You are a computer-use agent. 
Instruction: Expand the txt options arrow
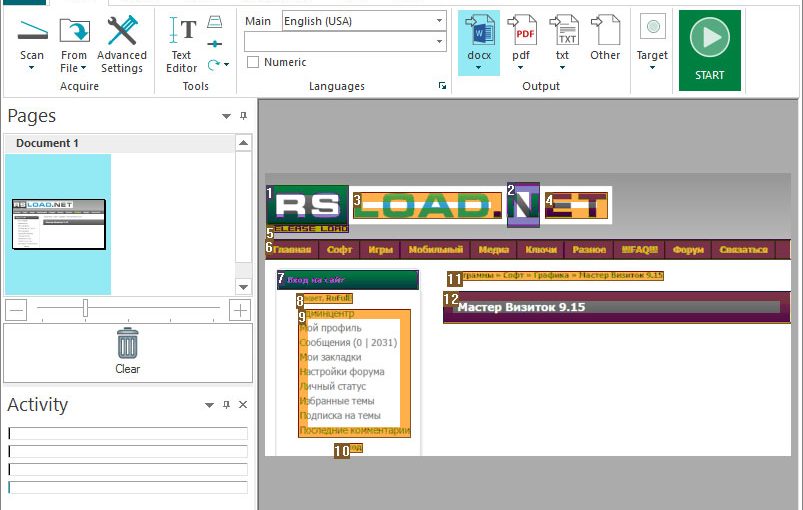562,68
